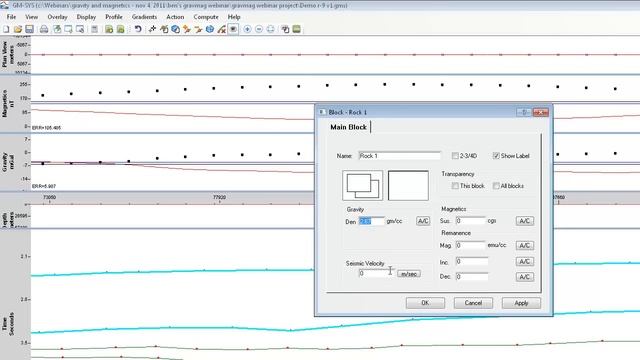Click the m/sec velocity unit button

(409, 274)
